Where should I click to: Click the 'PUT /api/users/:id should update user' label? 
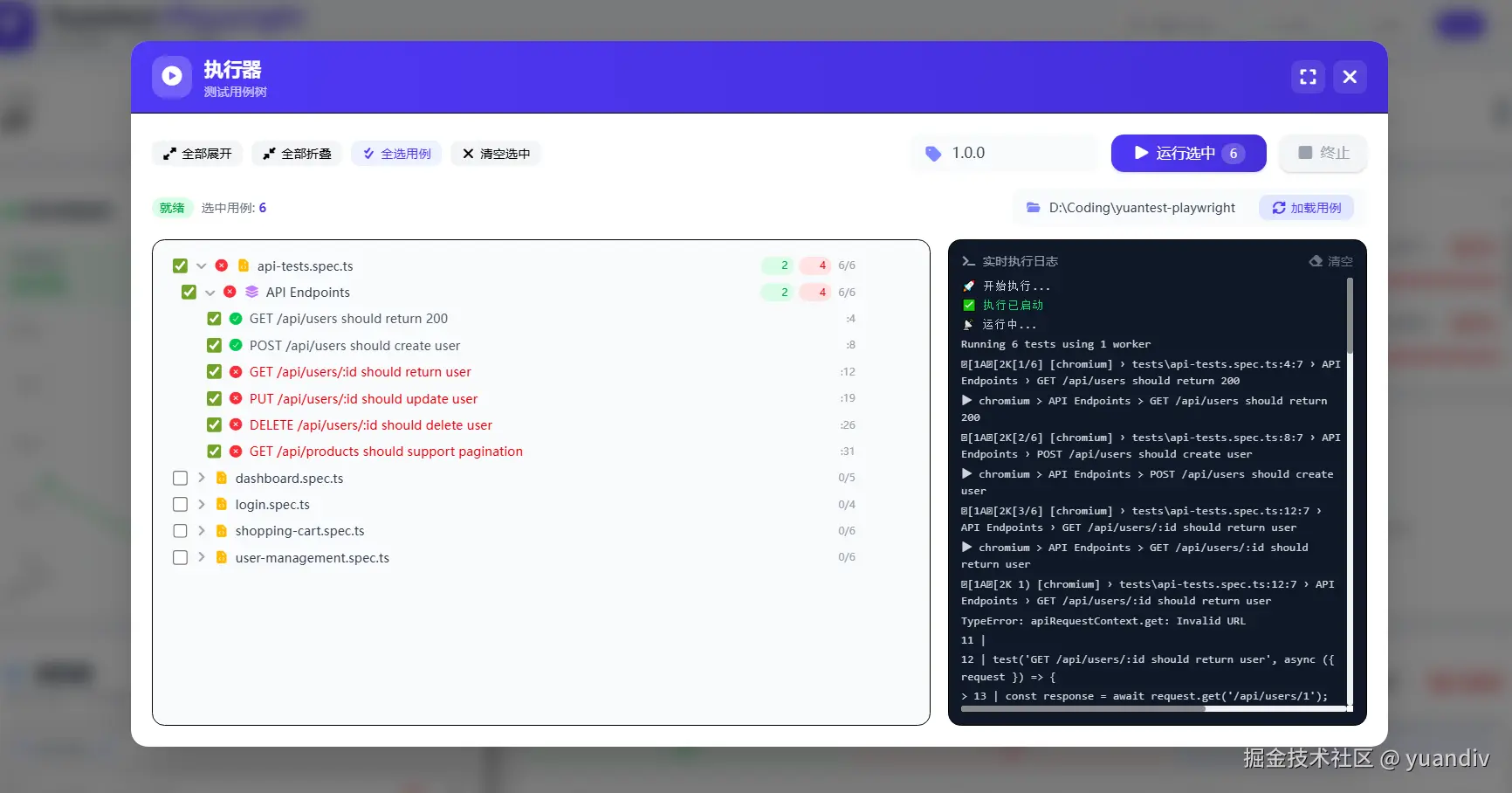coord(363,398)
